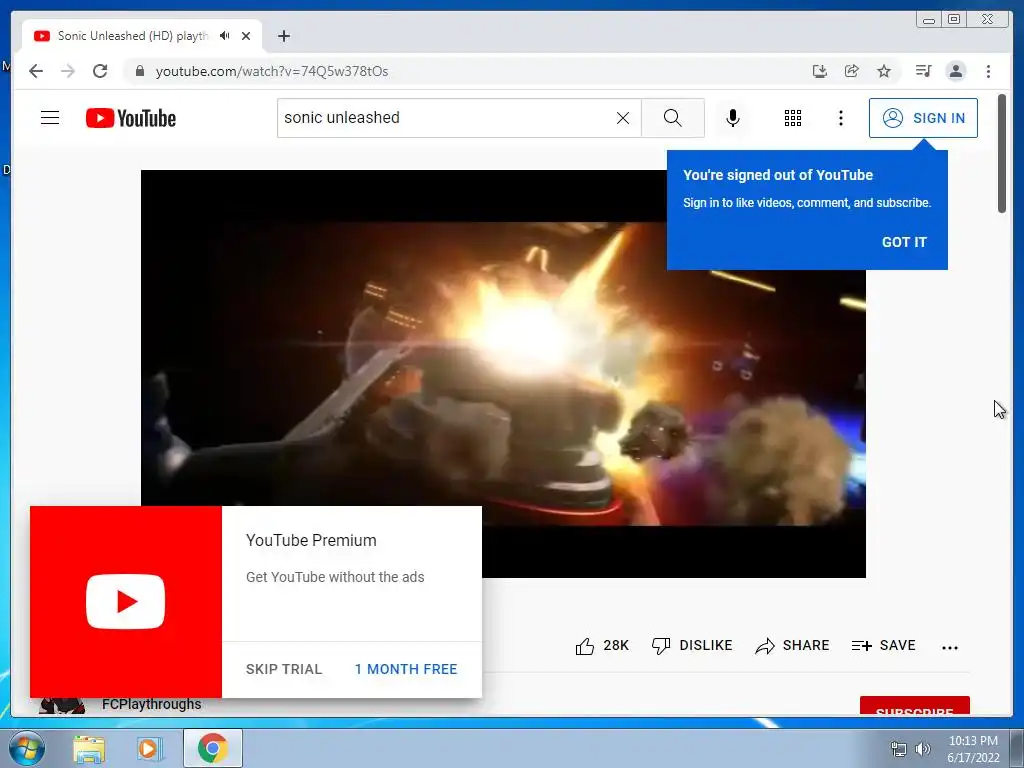Open the Windows Start menu
Viewport: 1024px width, 768px height.
(27, 748)
